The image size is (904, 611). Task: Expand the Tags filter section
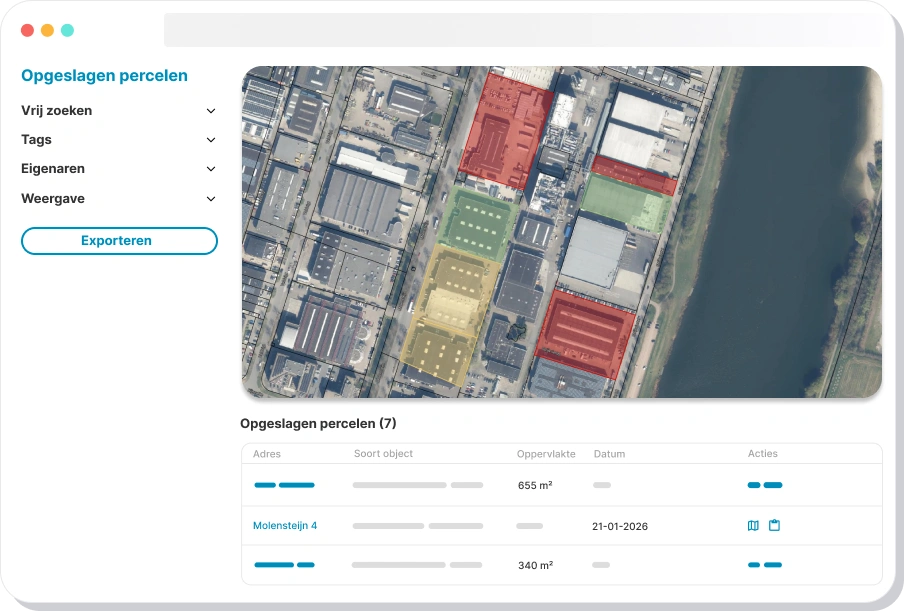(x=210, y=140)
